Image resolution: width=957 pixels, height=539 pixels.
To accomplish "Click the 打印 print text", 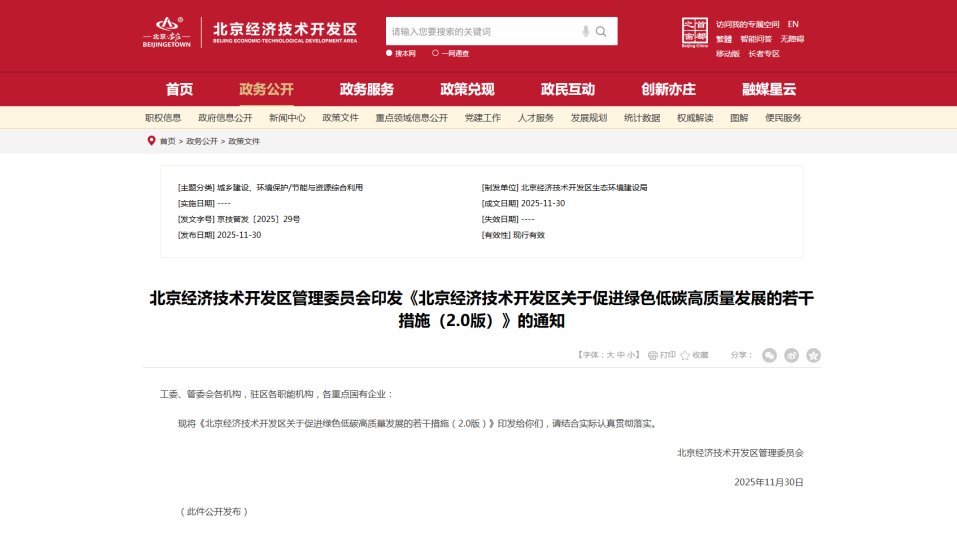I will tap(668, 355).
